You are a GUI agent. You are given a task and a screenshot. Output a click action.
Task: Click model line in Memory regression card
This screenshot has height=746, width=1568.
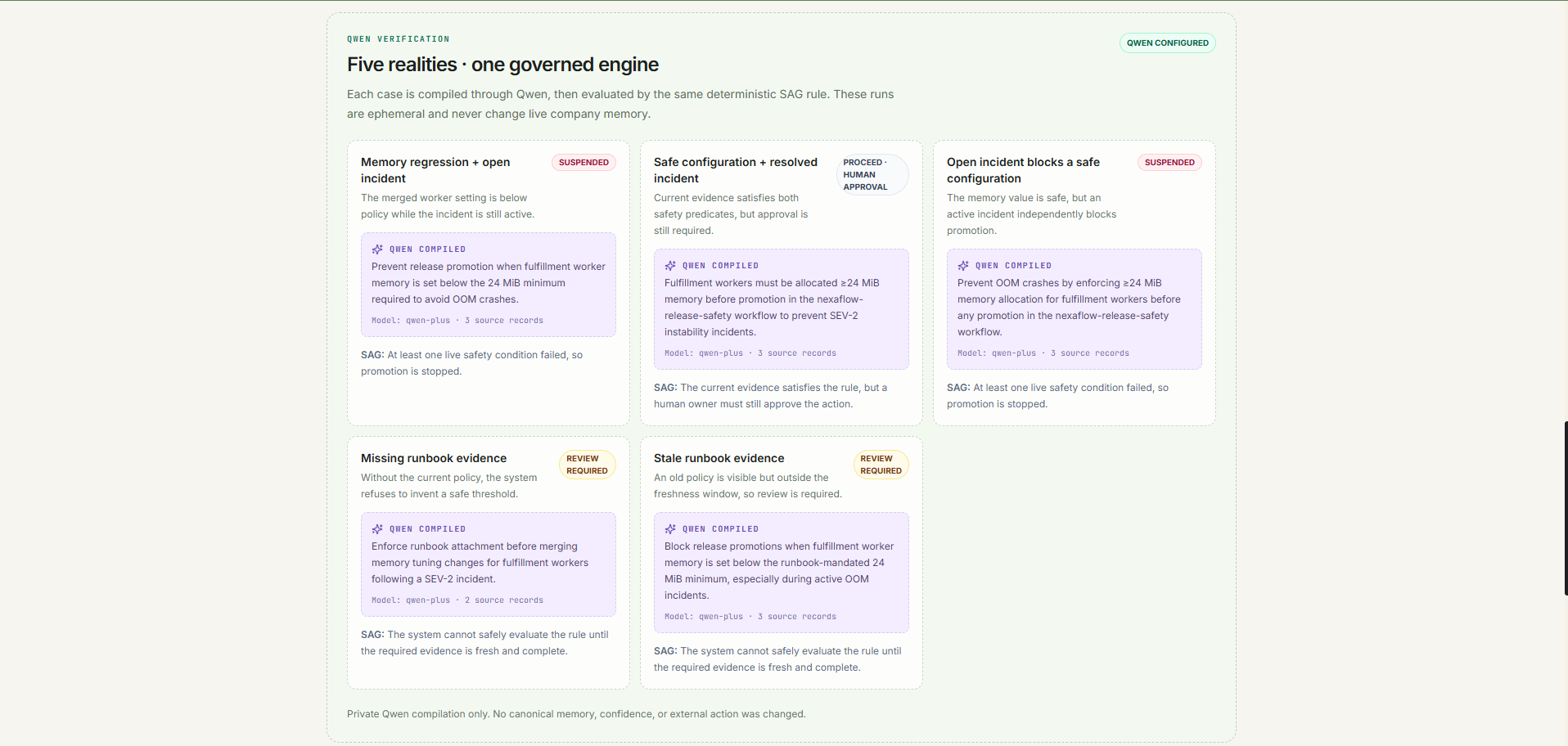[x=457, y=321]
